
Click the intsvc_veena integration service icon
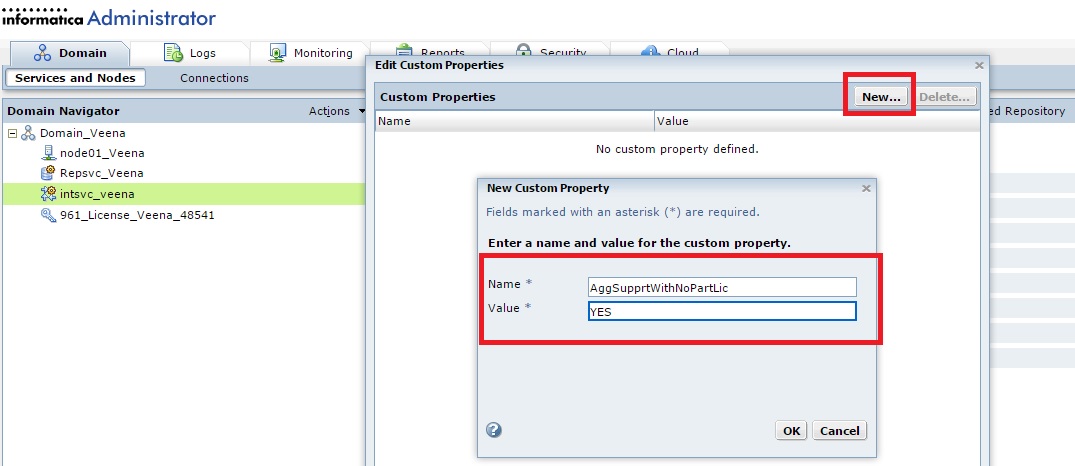[x=48, y=194]
